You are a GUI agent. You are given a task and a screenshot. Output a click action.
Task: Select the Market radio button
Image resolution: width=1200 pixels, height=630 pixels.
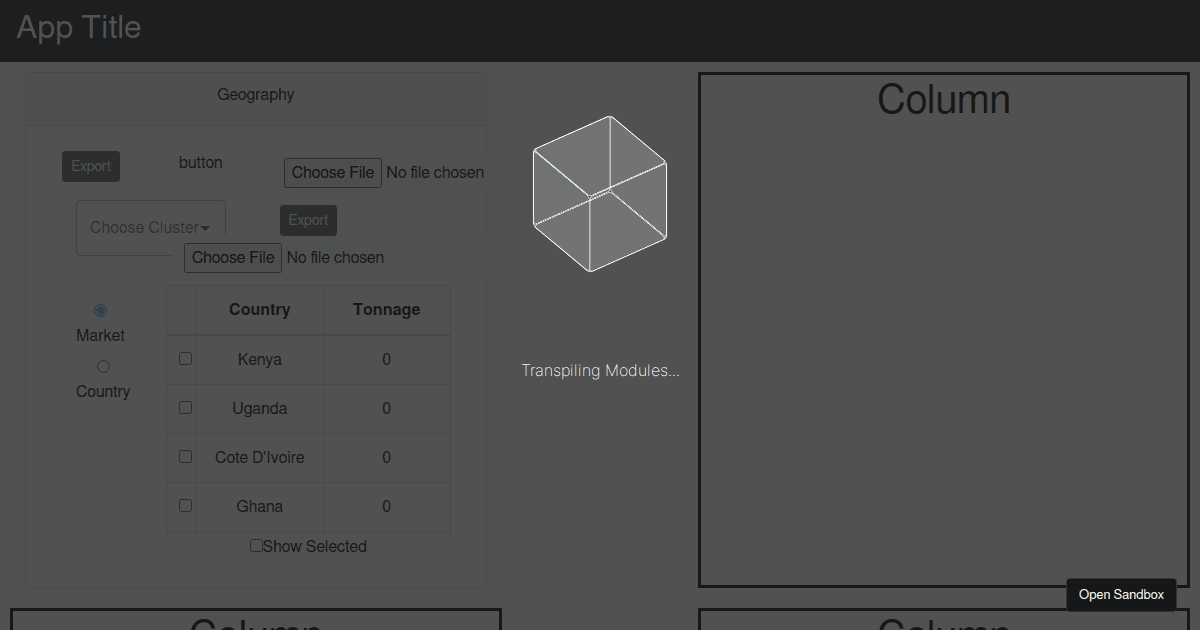click(x=100, y=310)
